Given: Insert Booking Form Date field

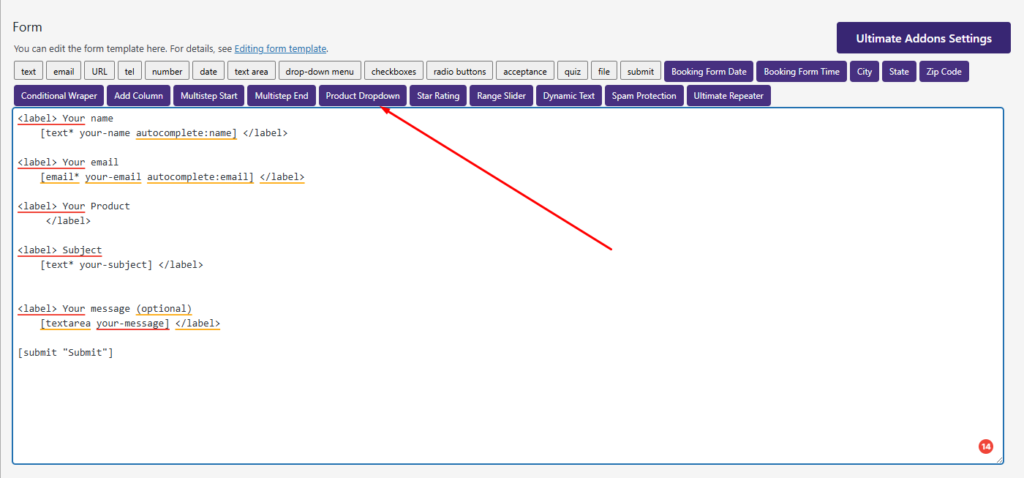Looking at the screenshot, I should click(709, 71).
